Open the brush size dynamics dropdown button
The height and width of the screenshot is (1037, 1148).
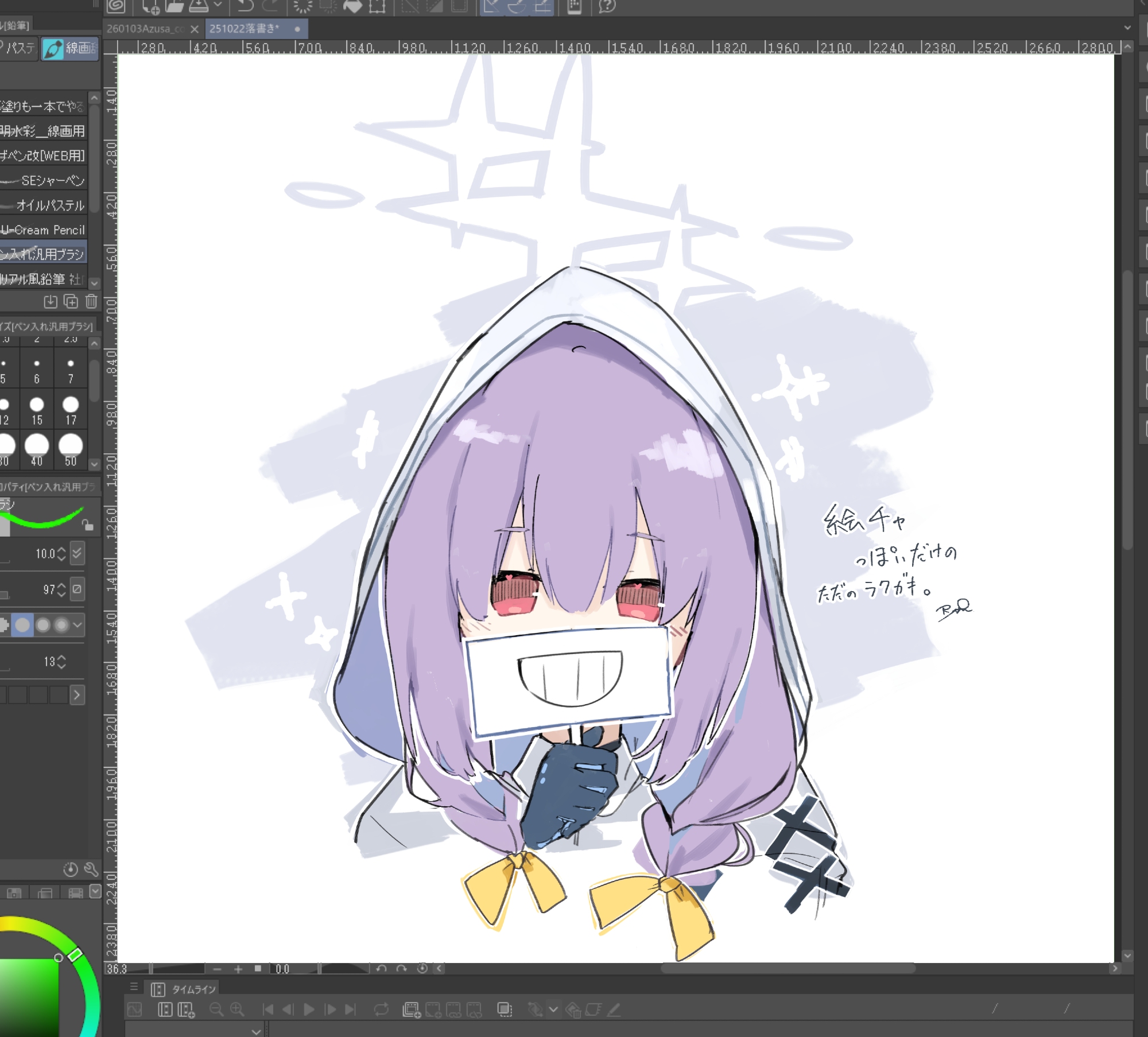pos(77,554)
